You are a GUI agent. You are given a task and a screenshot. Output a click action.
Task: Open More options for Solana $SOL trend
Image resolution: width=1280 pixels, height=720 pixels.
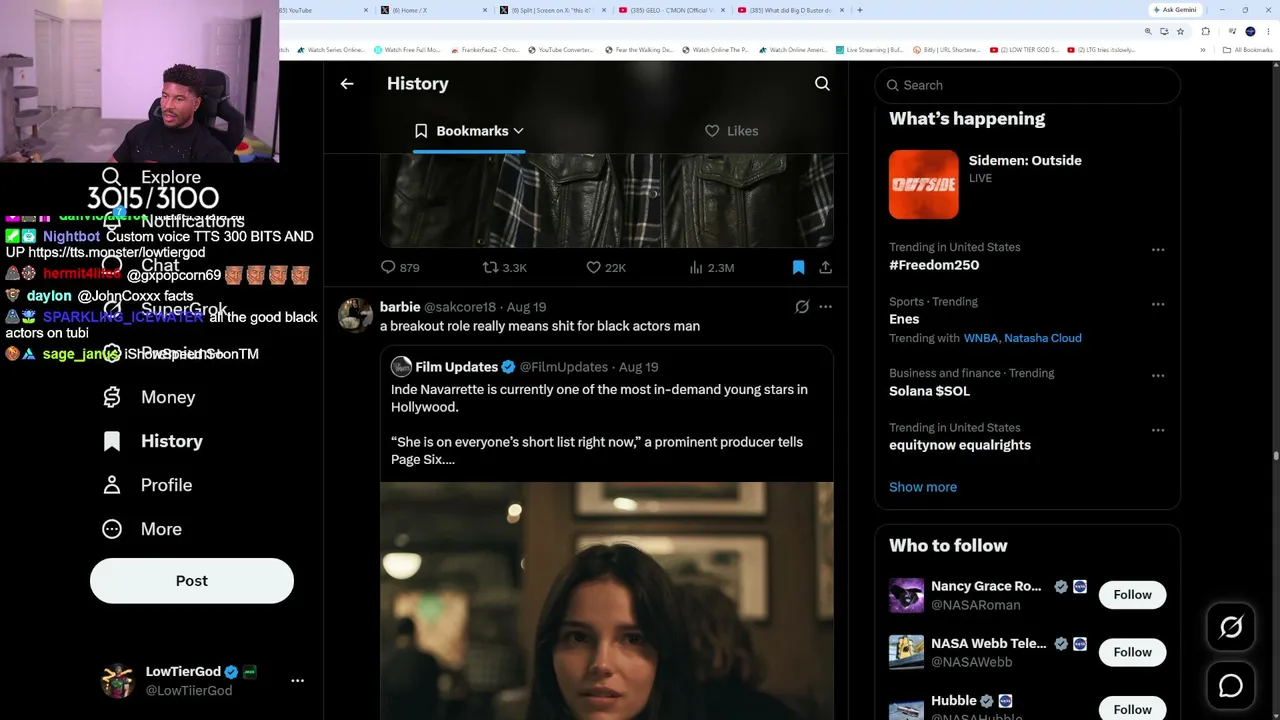tap(1158, 375)
